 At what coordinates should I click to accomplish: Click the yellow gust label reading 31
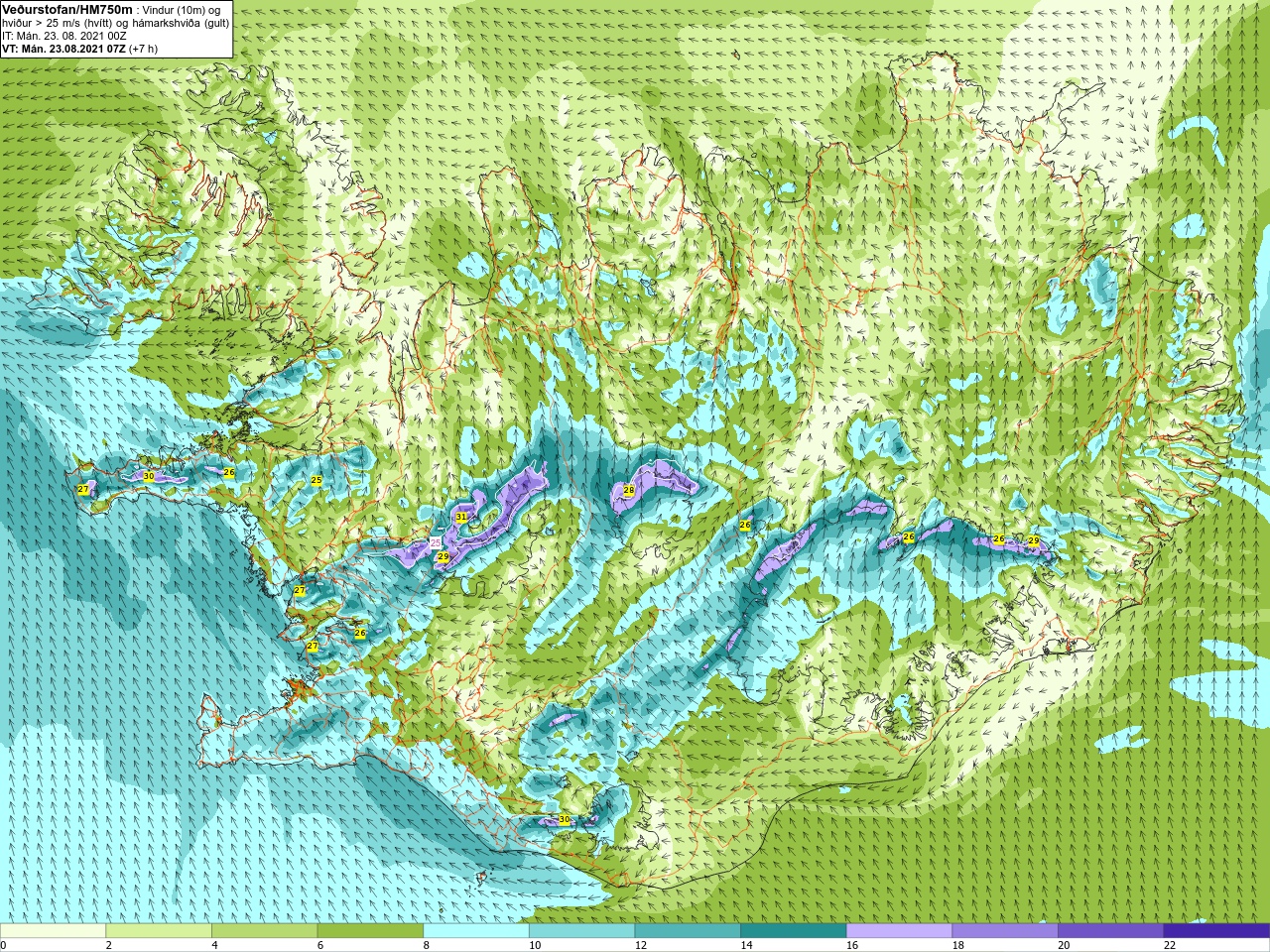pyautogui.click(x=461, y=518)
